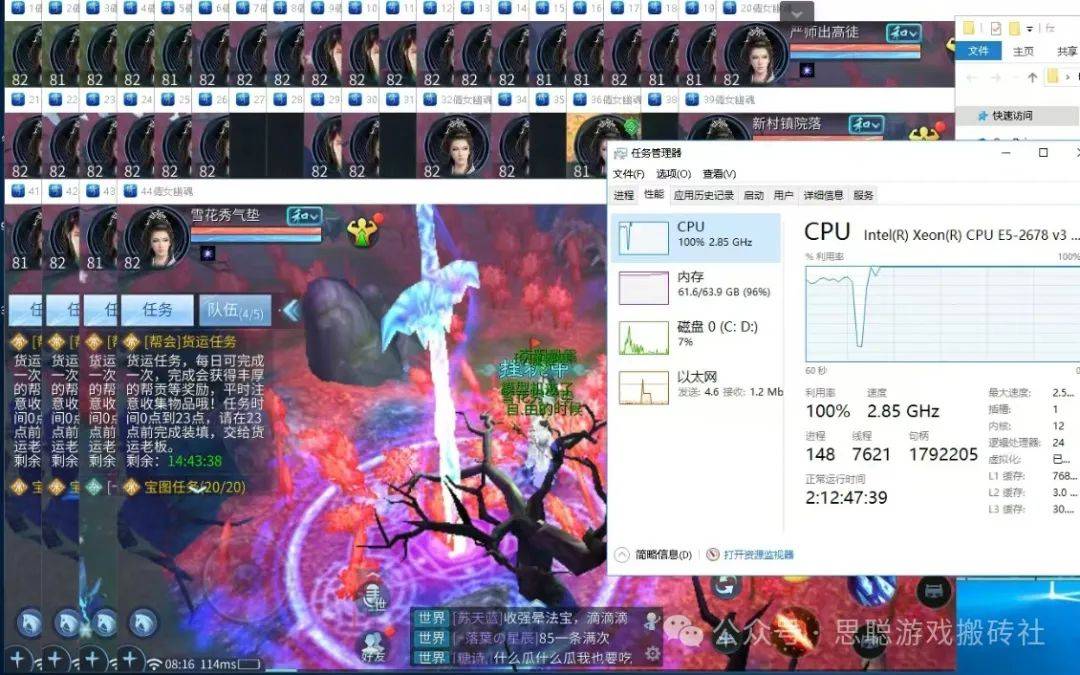Select the 磁盘 0 (C: D:) item
1080x675 pixels.
[696, 337]
